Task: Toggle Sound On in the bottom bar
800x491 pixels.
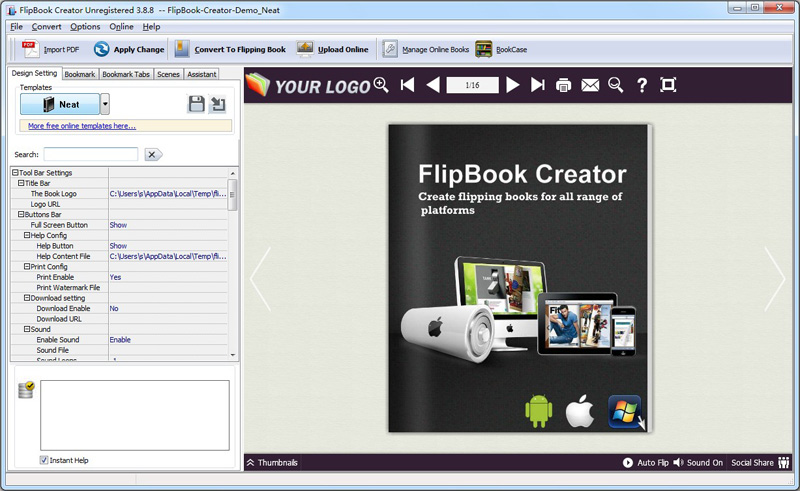Action: 698,462
